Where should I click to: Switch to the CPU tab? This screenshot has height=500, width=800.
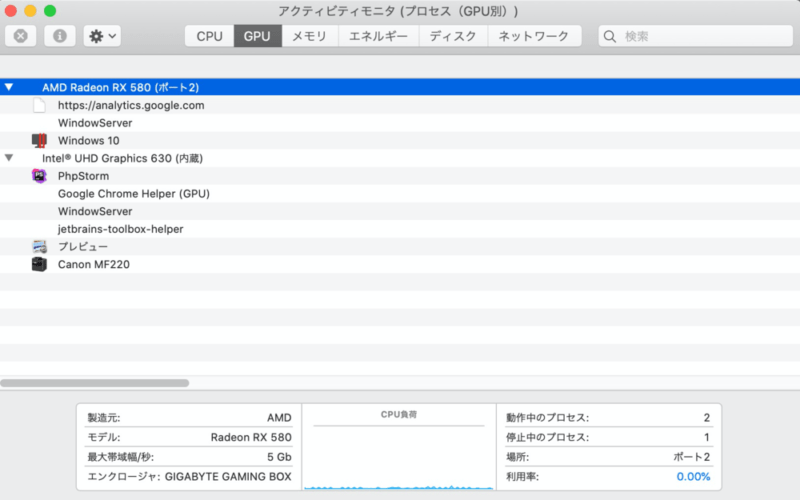pos(210,36)
